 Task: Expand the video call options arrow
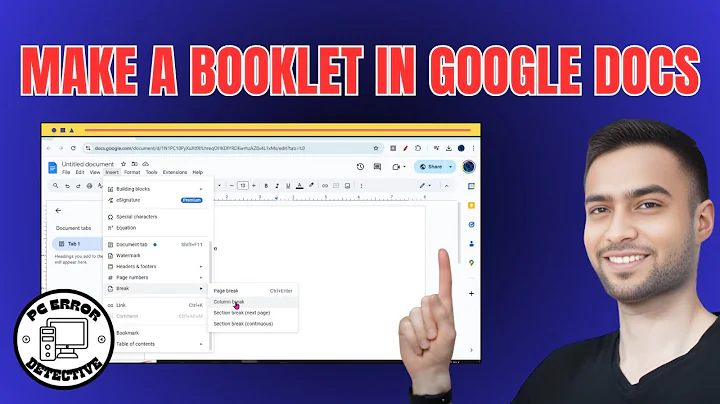click(x=405, y=167)
